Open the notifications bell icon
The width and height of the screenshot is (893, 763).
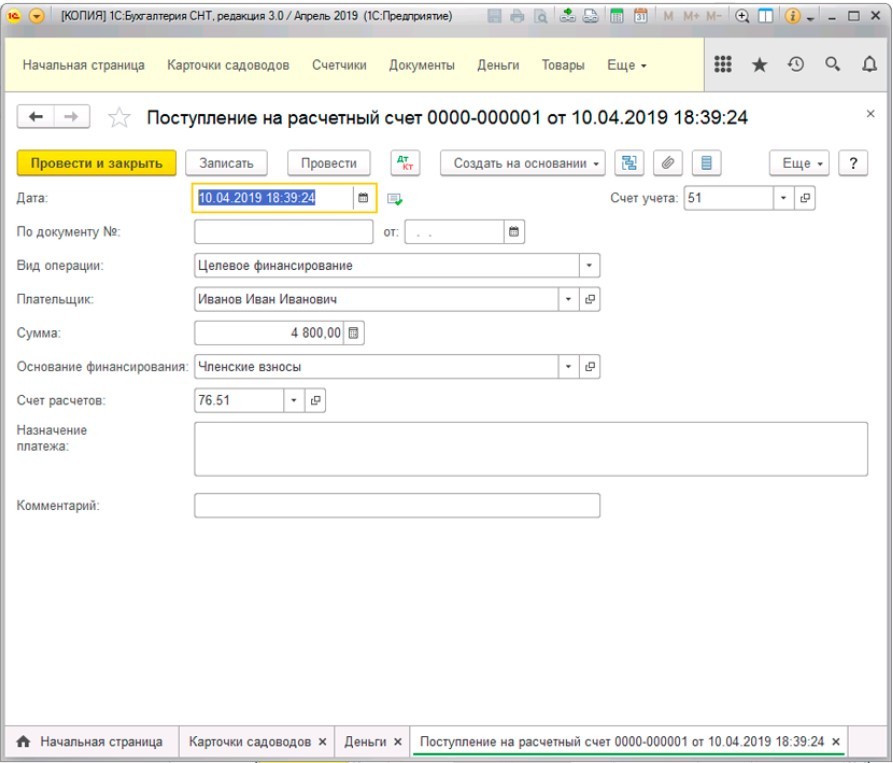(869, 65)
